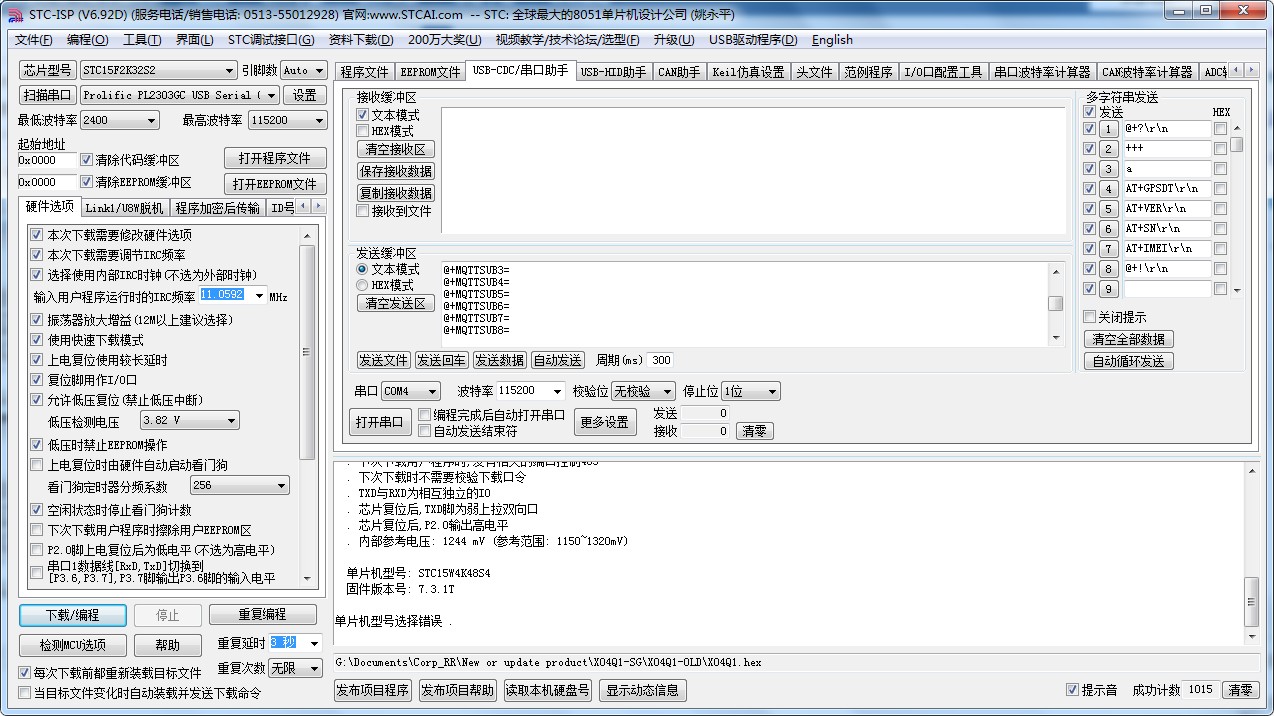
Task: Expand the 波特率 115200 dropdown
Action: click(531, 391)
